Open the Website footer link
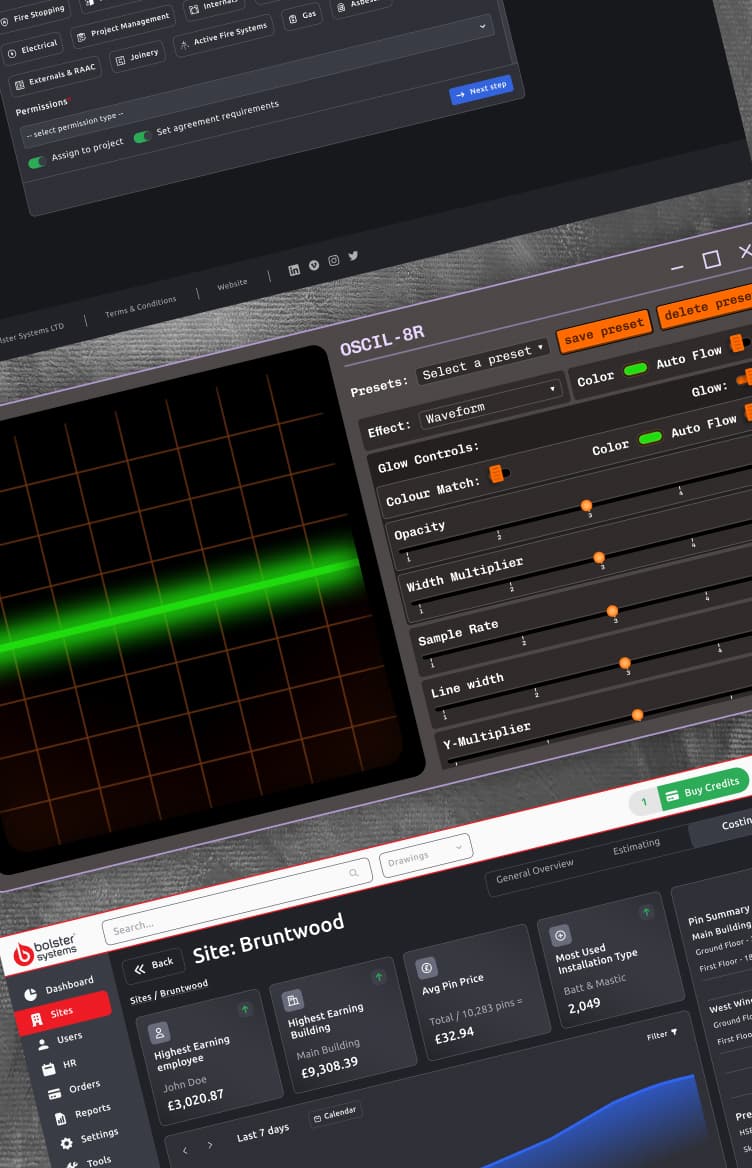This screenshot has height=1168, width=752. pos(232,285)
